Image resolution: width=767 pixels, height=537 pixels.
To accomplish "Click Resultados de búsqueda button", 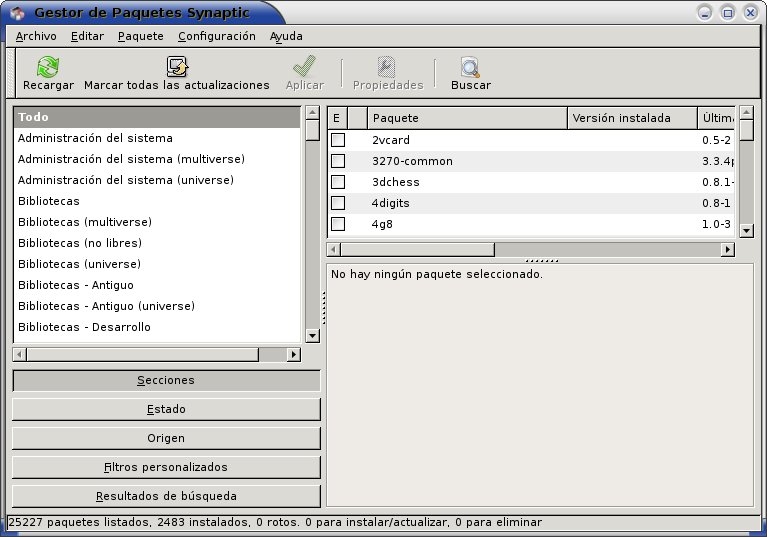I will [x=166, y=496].
